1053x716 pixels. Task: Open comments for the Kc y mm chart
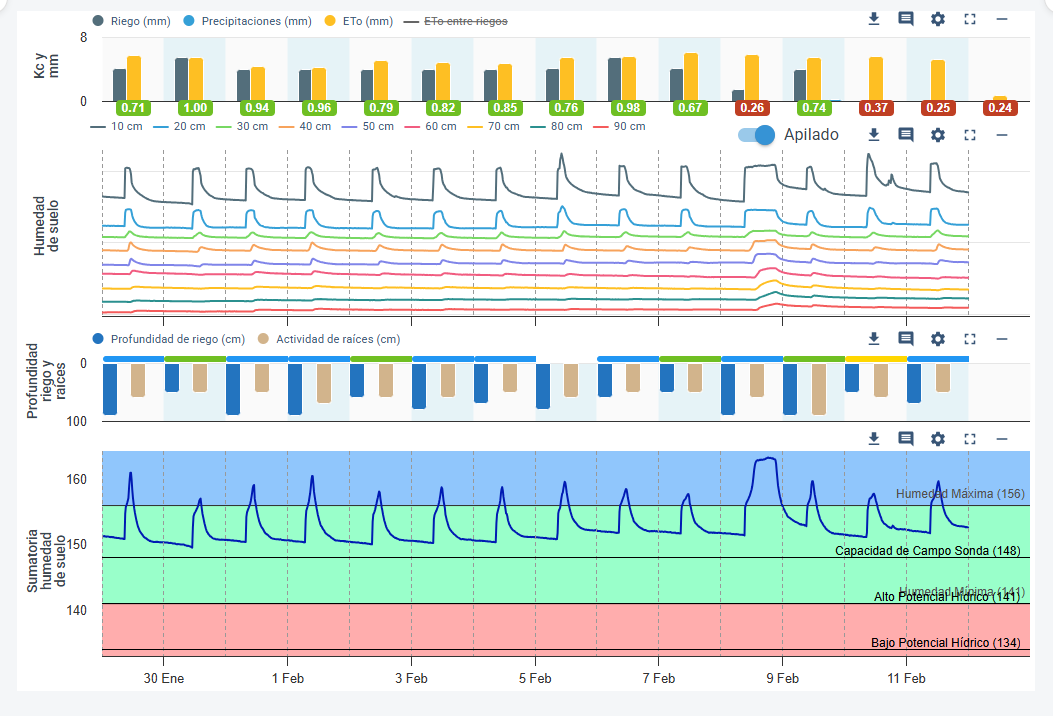click(x=906, y=19)
